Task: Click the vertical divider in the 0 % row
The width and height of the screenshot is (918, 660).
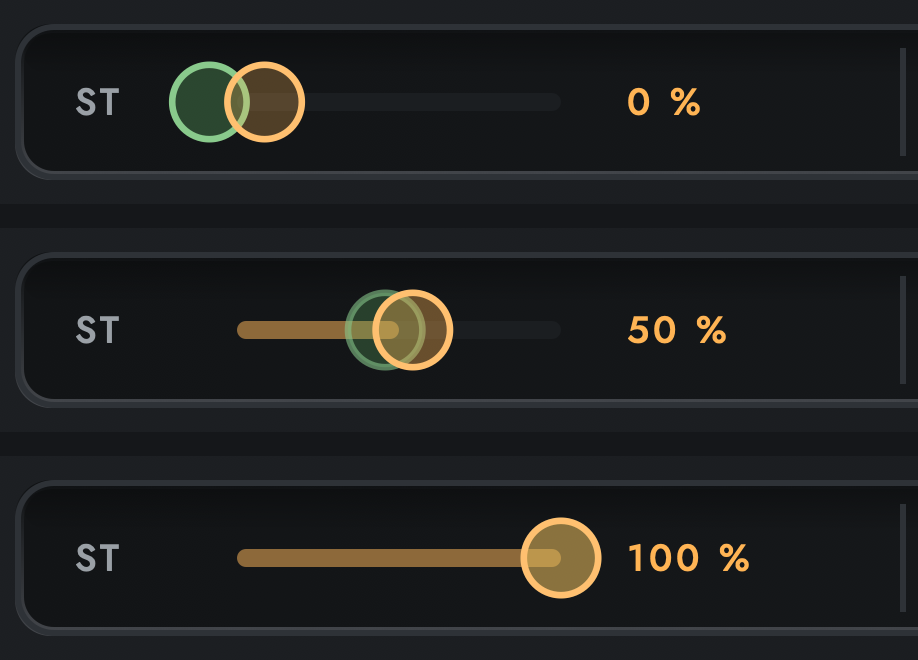Action: (903, 102)
